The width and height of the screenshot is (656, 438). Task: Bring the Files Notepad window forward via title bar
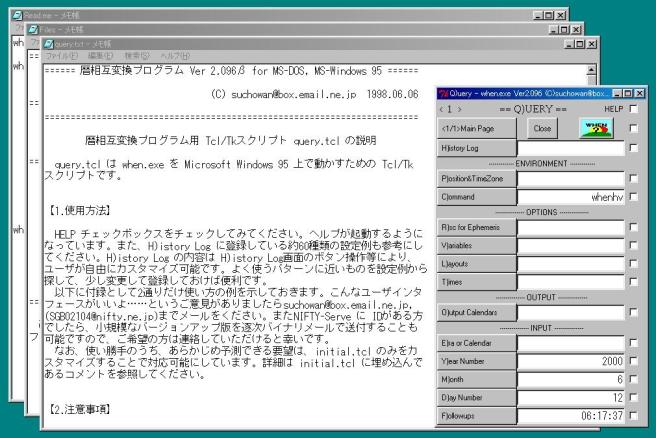[305, 30]
